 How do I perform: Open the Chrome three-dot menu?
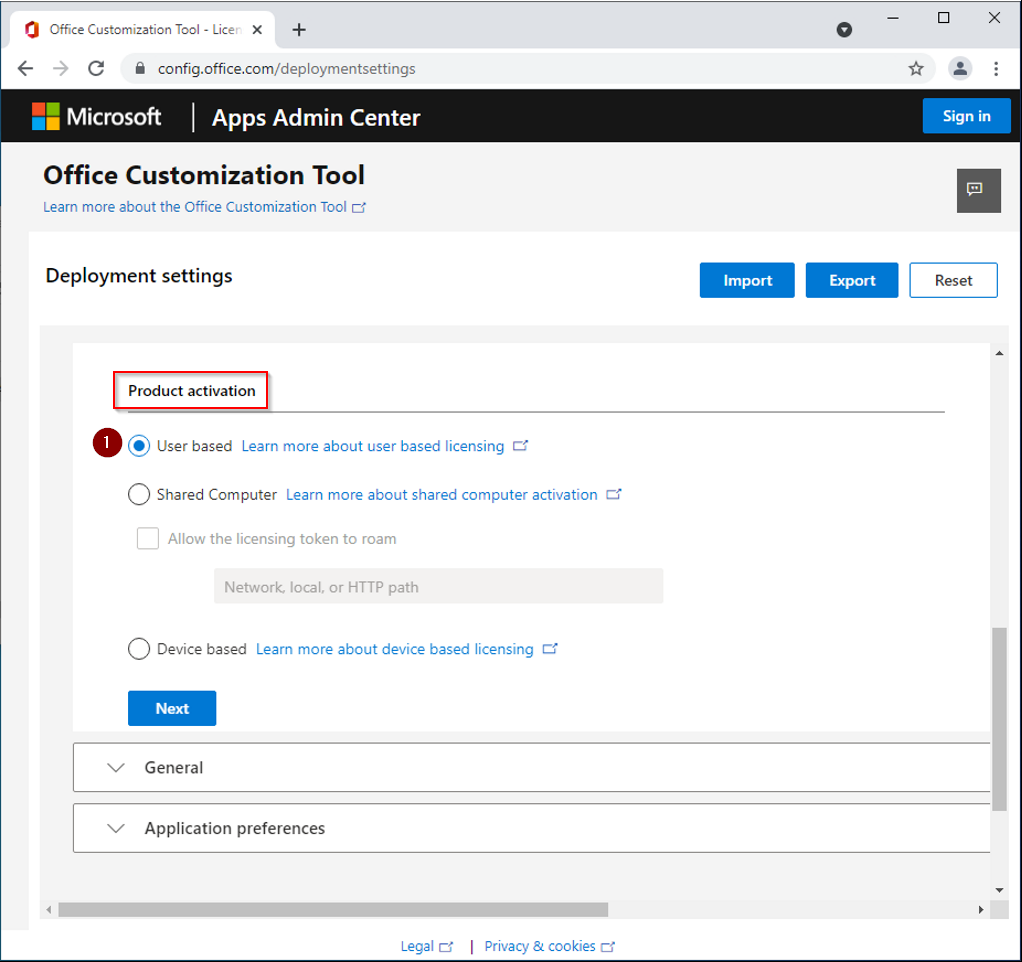[x=996, y=68]
